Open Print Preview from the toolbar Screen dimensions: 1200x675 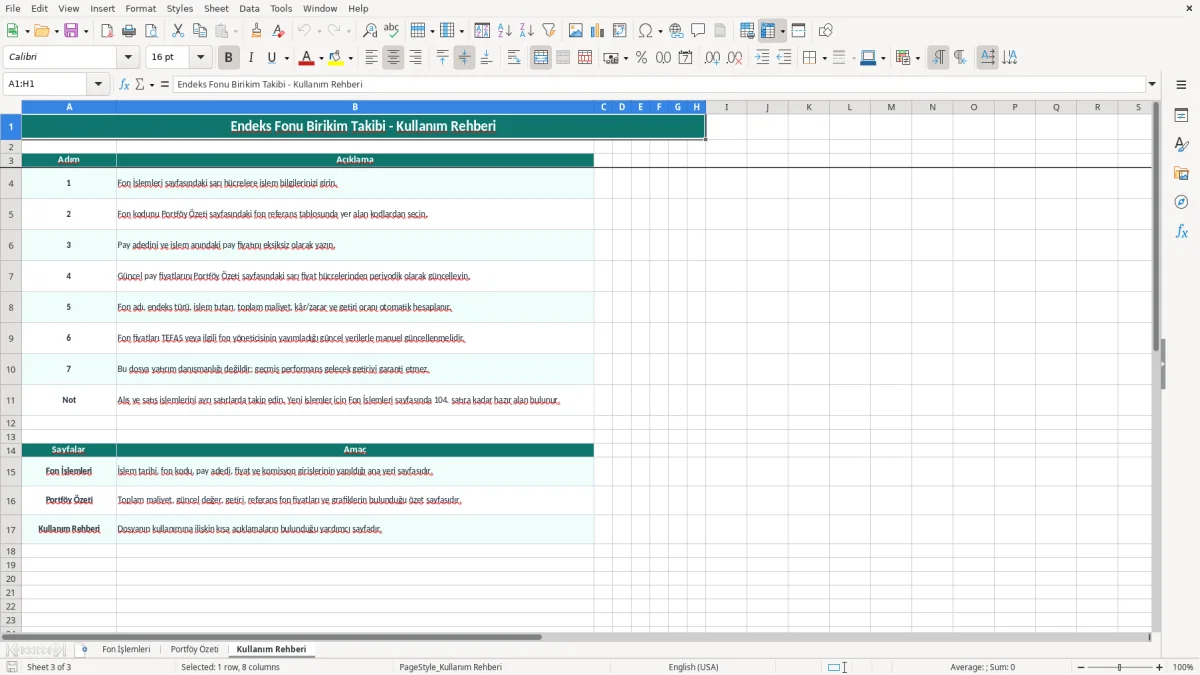pyautogui.click(x=151, y=31)
